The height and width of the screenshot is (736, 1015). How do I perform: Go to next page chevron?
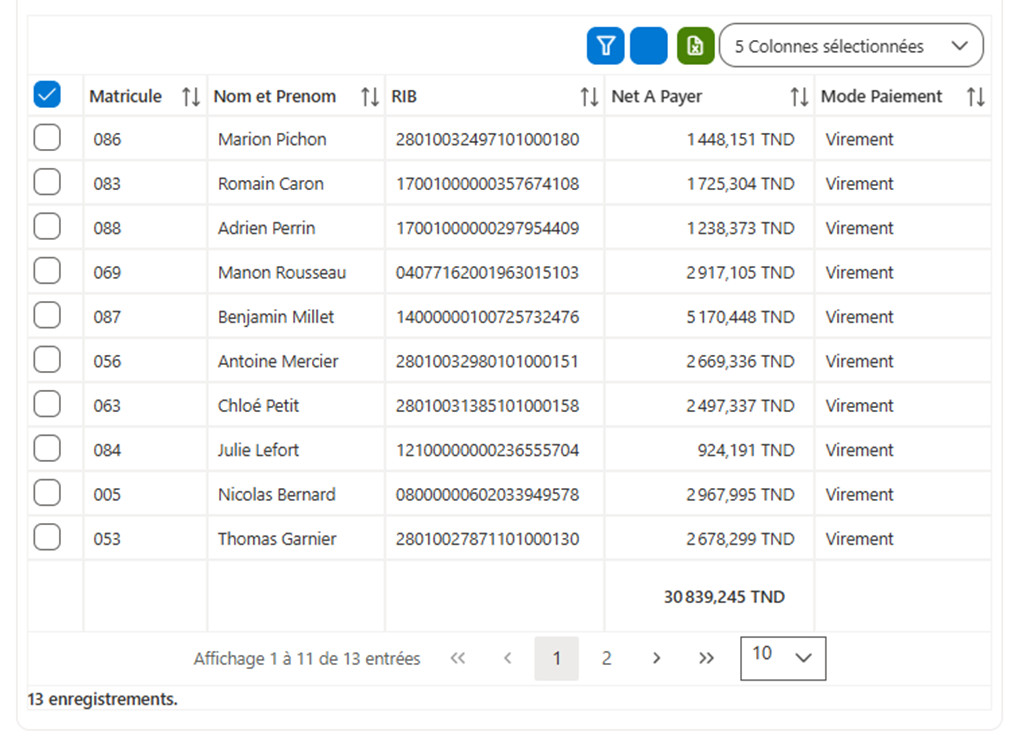[x=656, y=658]
